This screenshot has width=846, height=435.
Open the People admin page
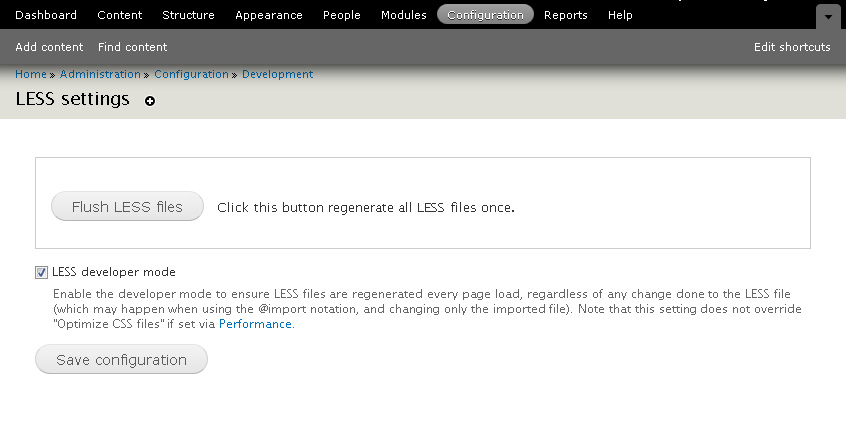[x=342, y=15]
